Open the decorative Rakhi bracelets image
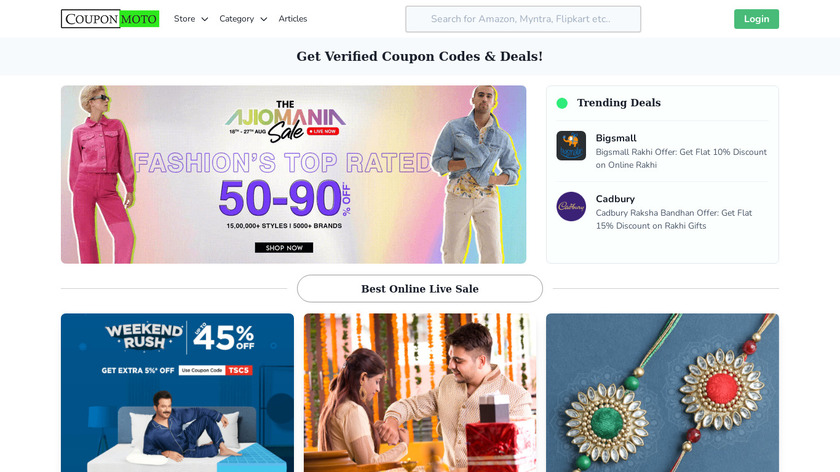Screen dimensions: 840x472 click(x=662, y=393)
